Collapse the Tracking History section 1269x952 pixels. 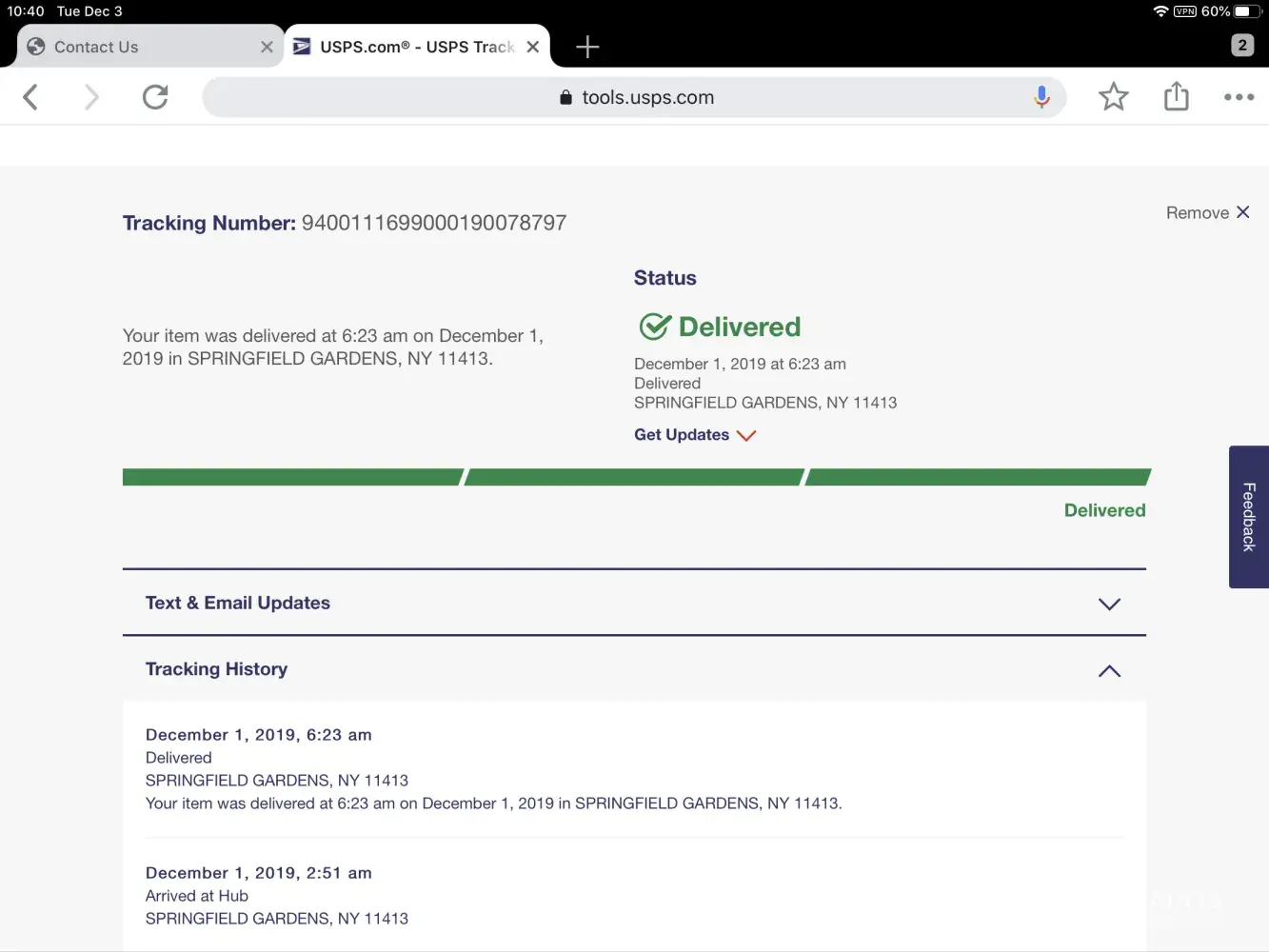1109,670
